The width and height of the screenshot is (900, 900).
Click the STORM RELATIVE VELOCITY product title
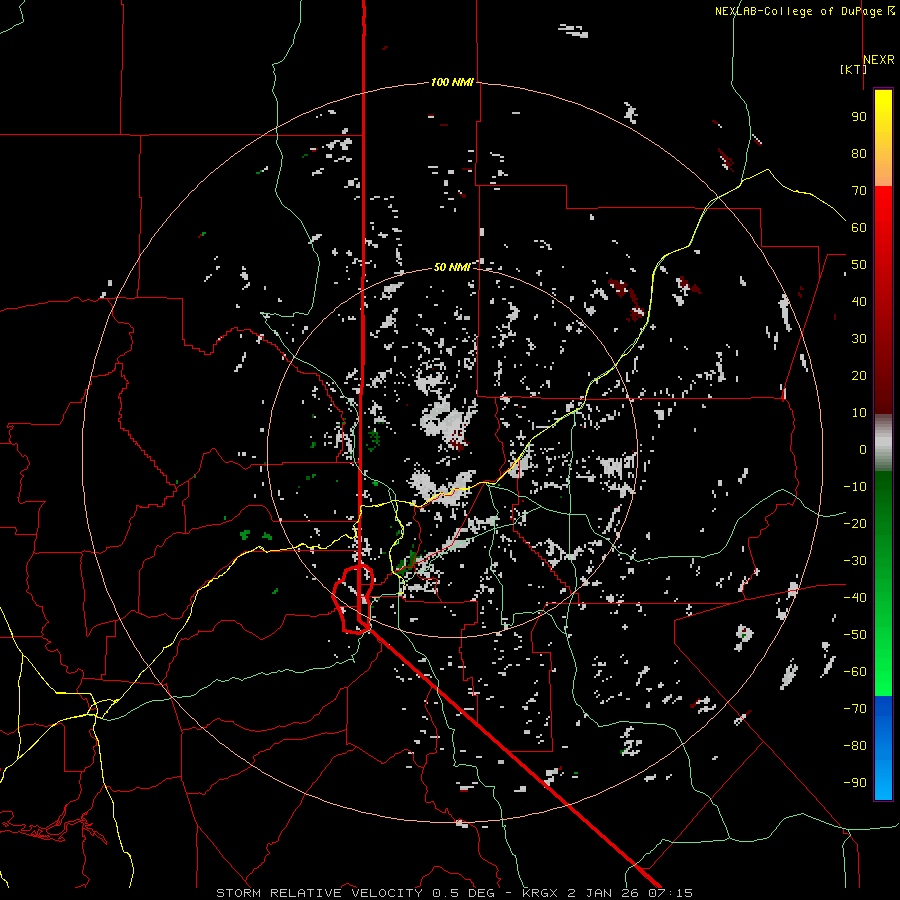click(x=319, y=893)
